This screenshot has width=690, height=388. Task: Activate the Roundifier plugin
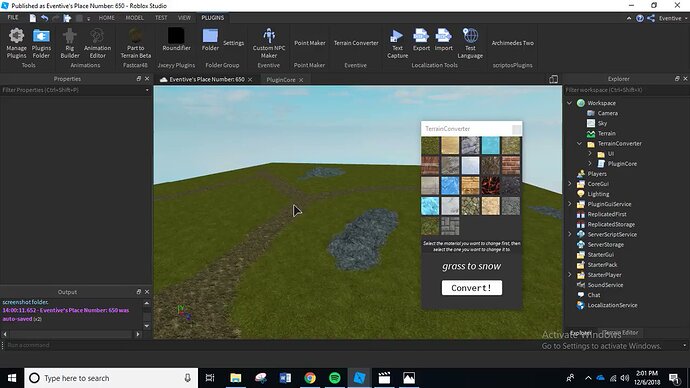pos(176,40)
